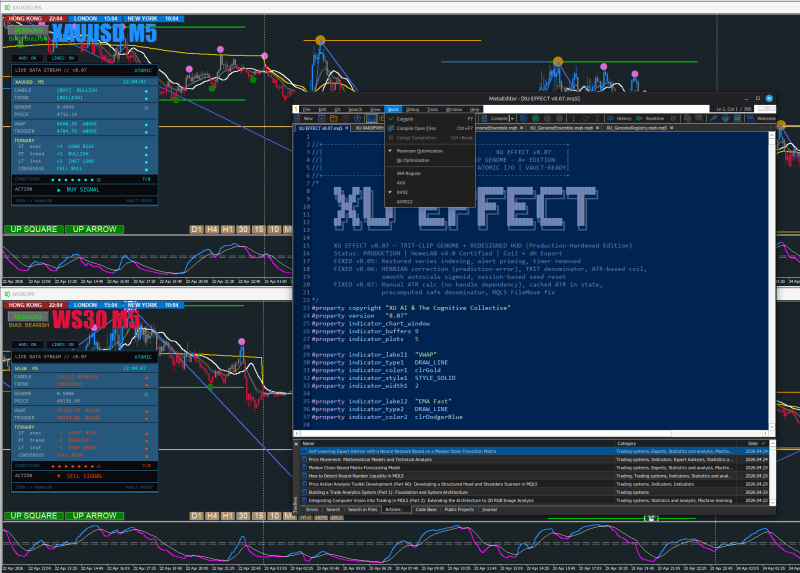800x573 pixels.
Task: Open the Code Base tab in Toolbox
Action: pos(426,510)
